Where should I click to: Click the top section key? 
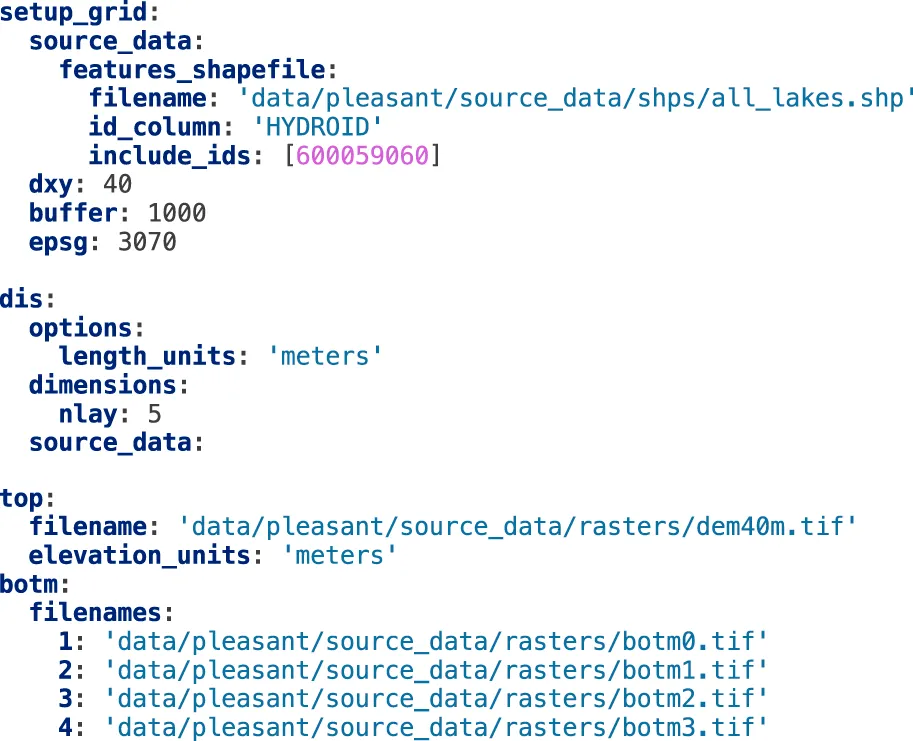click(x=21, y=496)
